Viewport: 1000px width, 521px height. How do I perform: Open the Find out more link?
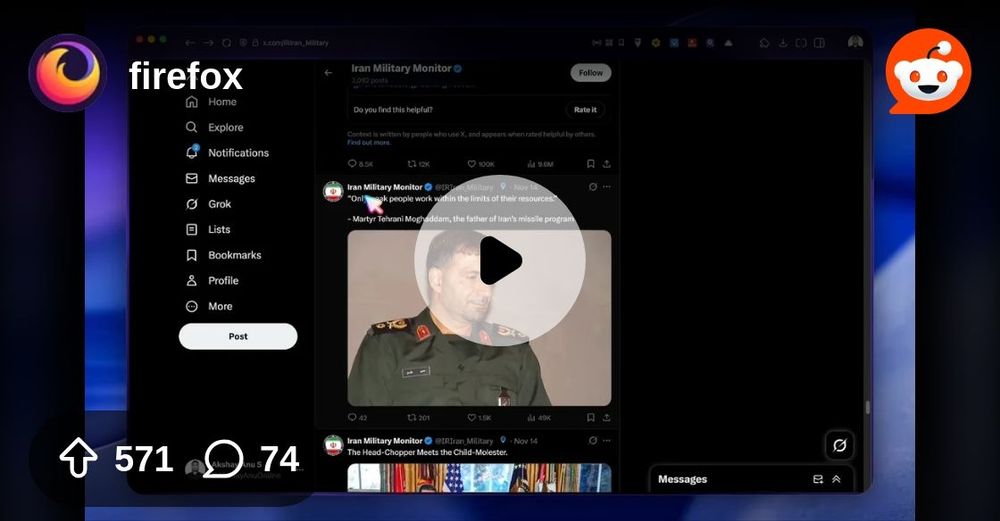point(369,143)
